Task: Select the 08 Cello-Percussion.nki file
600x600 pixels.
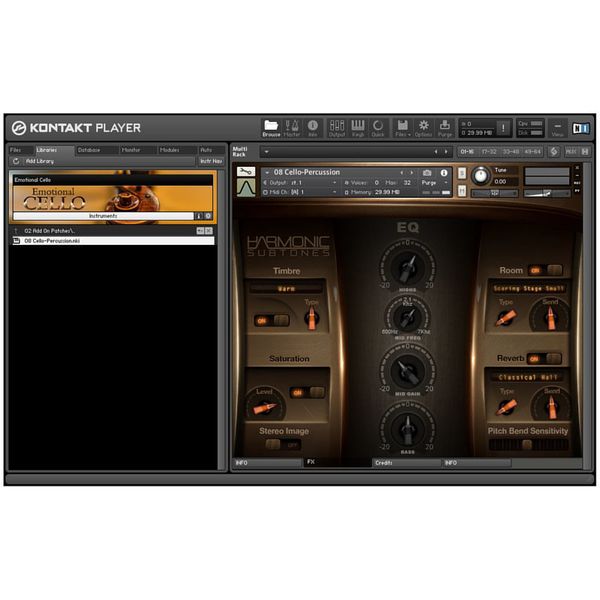Action: [53, 241]
